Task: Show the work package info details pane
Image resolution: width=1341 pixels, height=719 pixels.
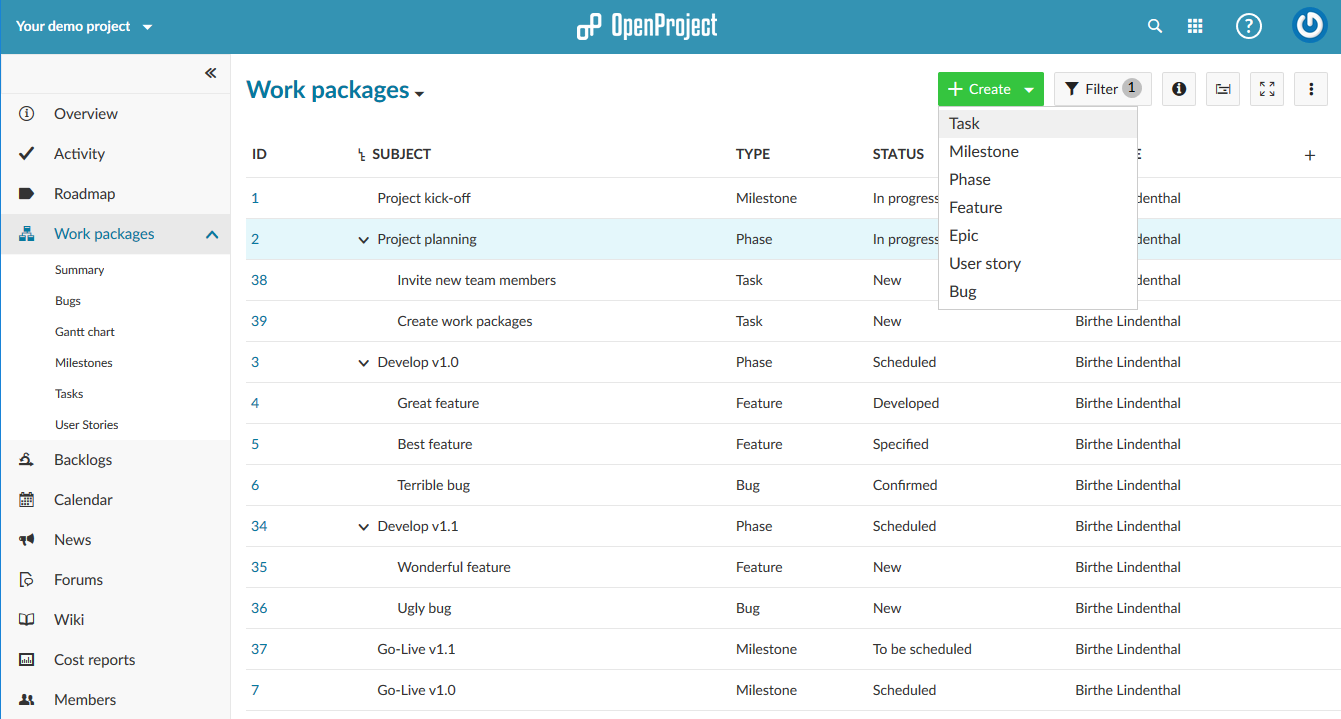Action: pos(1179,89)
